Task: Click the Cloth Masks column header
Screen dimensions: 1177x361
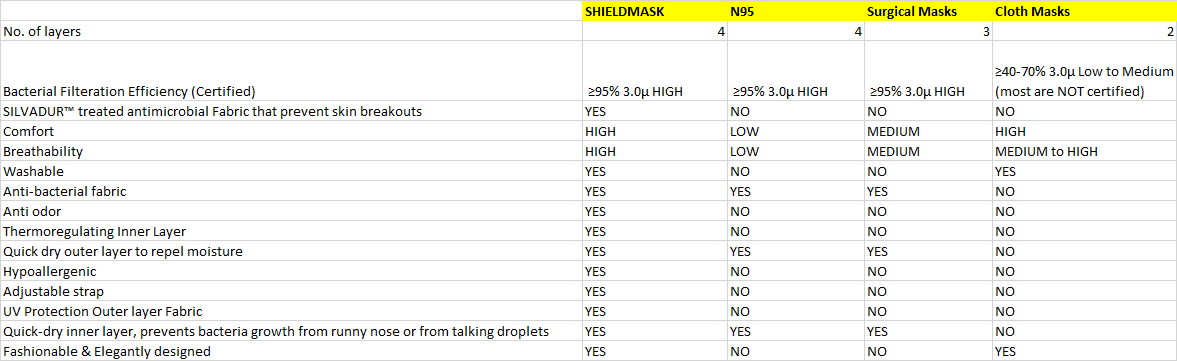Action: point(1084,11)
